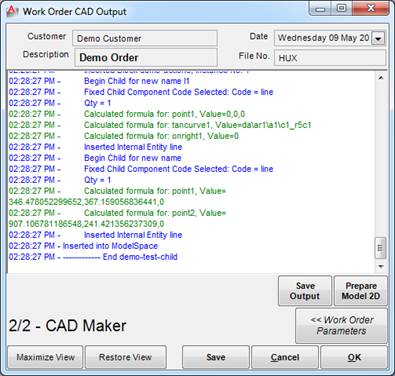Click Restore View button
This screenshot has width=395, height=376.
click(x=125, y=357)
